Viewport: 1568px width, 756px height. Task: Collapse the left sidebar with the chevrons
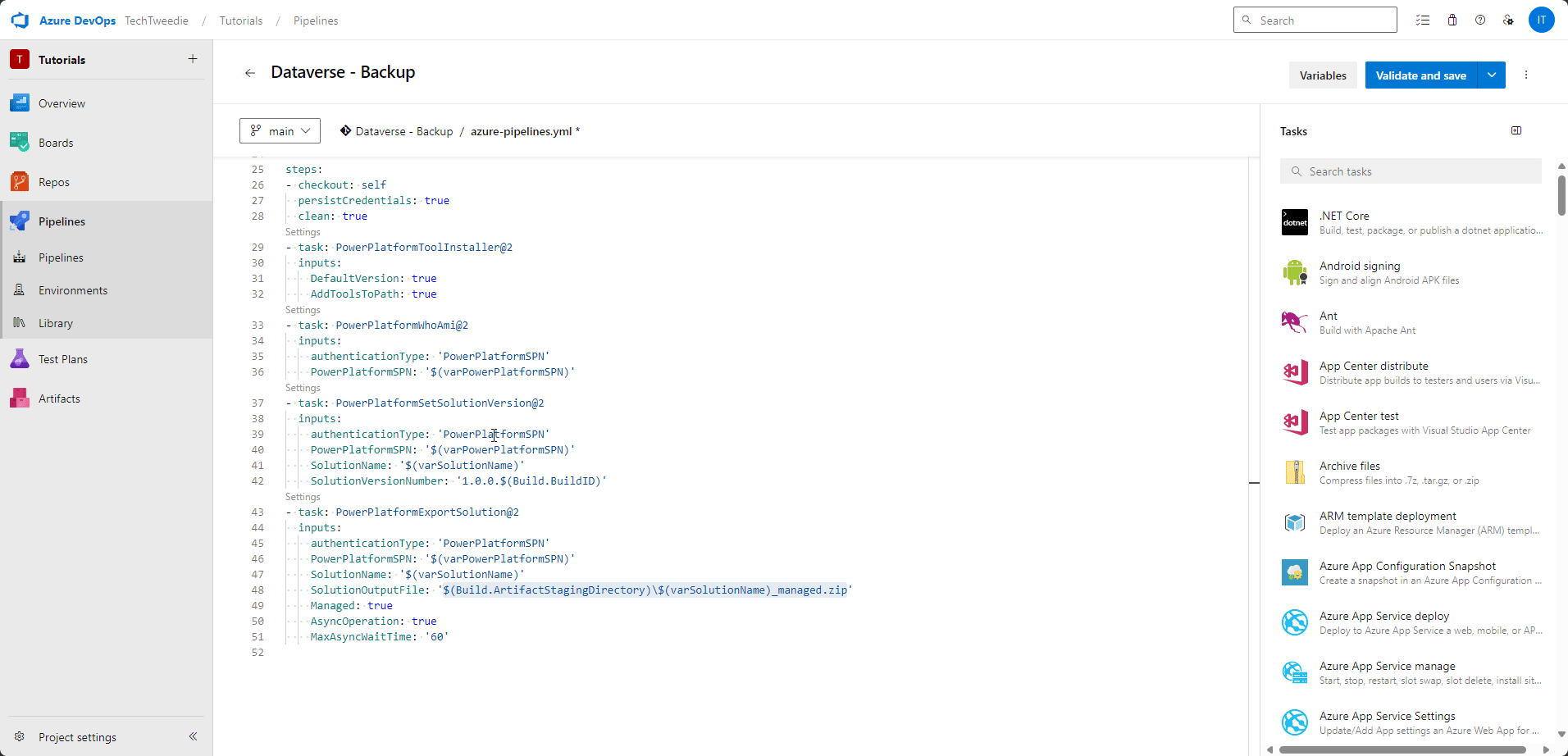coord(194,736)
